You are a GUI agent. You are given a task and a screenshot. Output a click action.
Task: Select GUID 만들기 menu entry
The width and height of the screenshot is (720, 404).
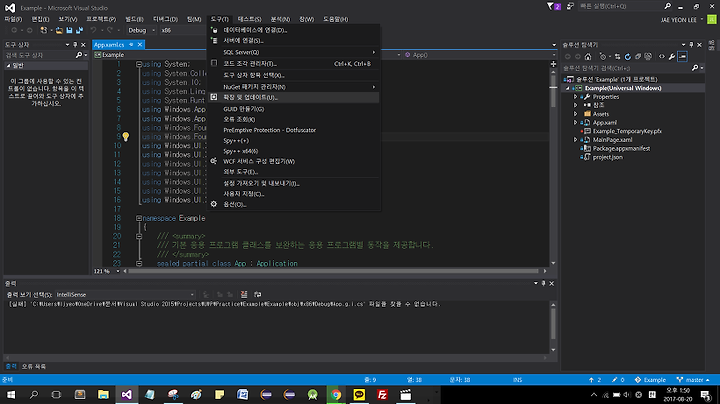[294, 109]
